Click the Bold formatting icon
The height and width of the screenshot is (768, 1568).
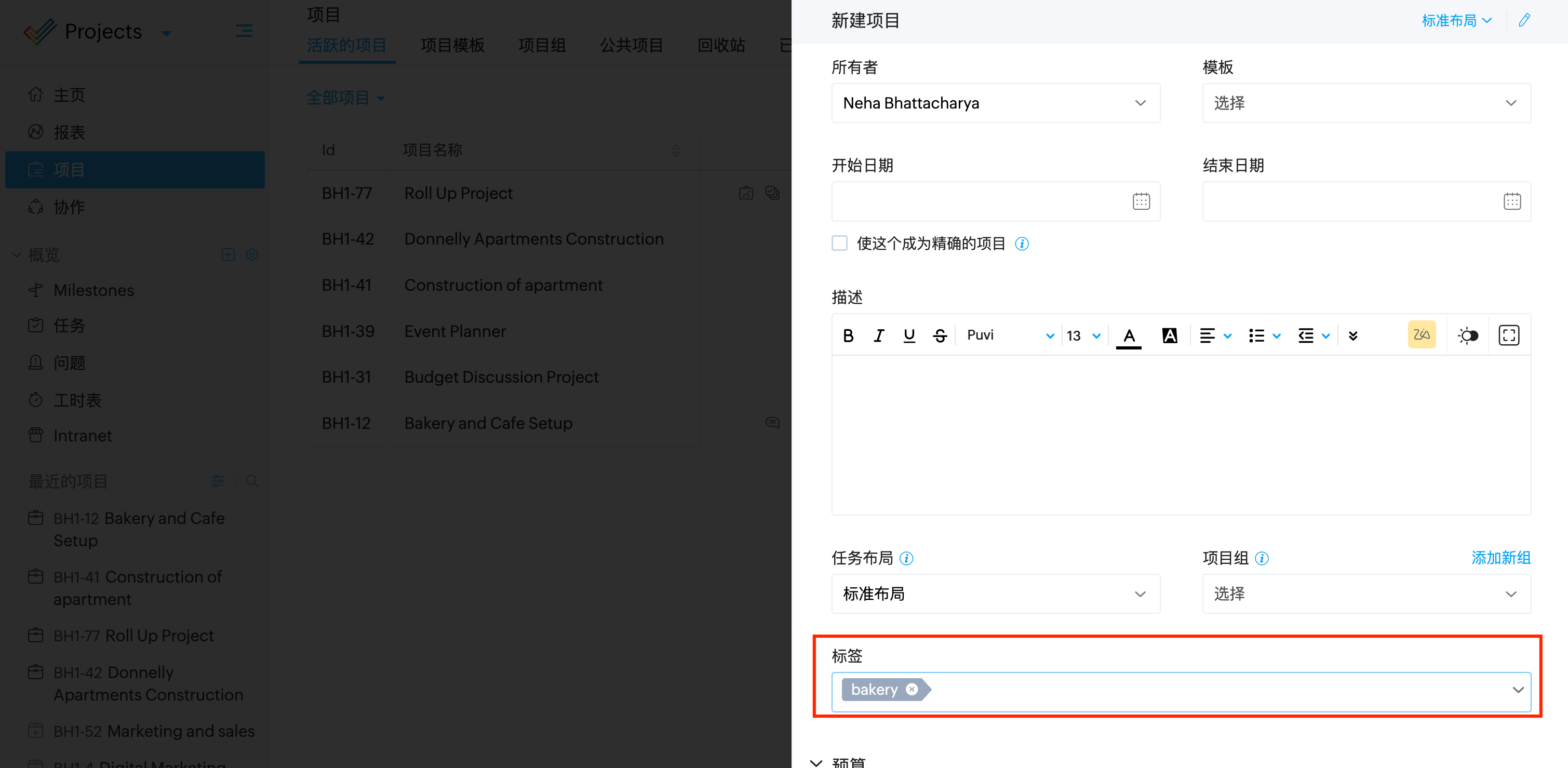pos(848,335)
